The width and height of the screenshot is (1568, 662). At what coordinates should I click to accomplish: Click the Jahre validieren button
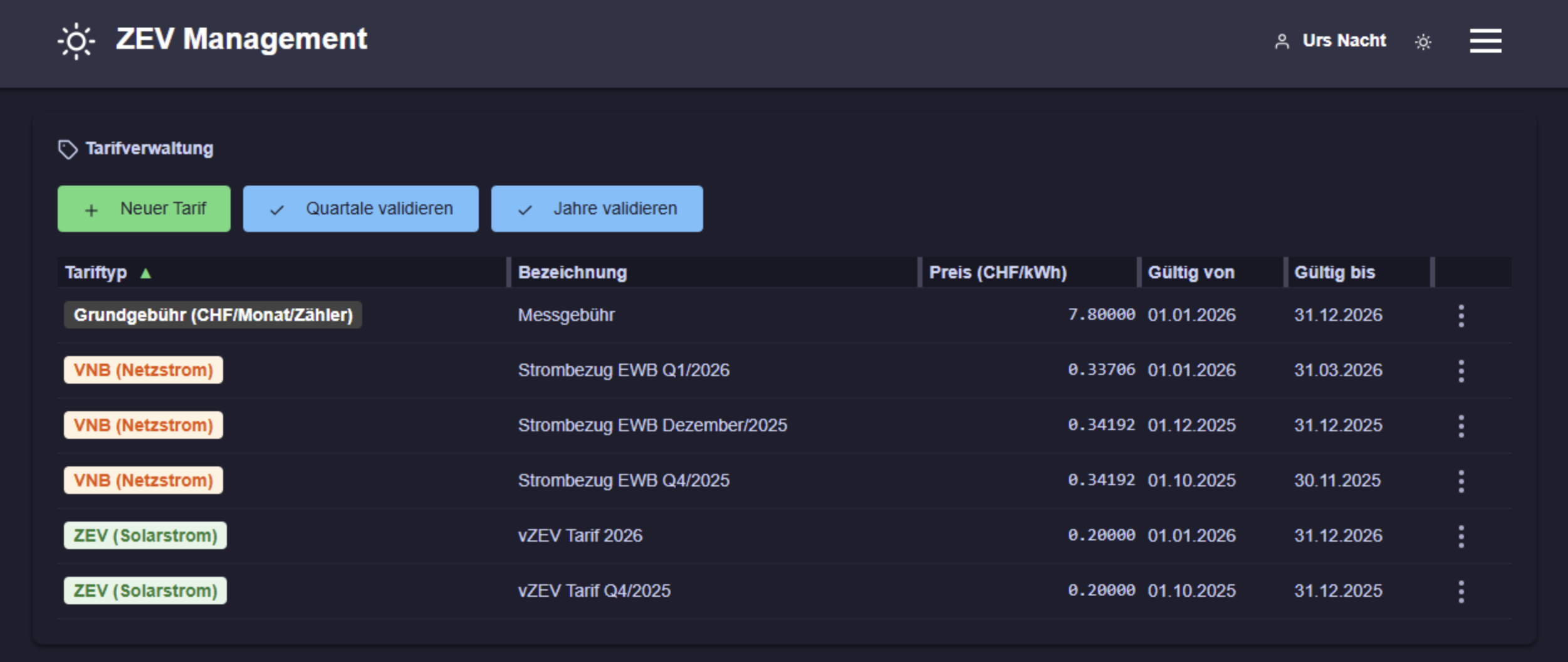(597, 209)
